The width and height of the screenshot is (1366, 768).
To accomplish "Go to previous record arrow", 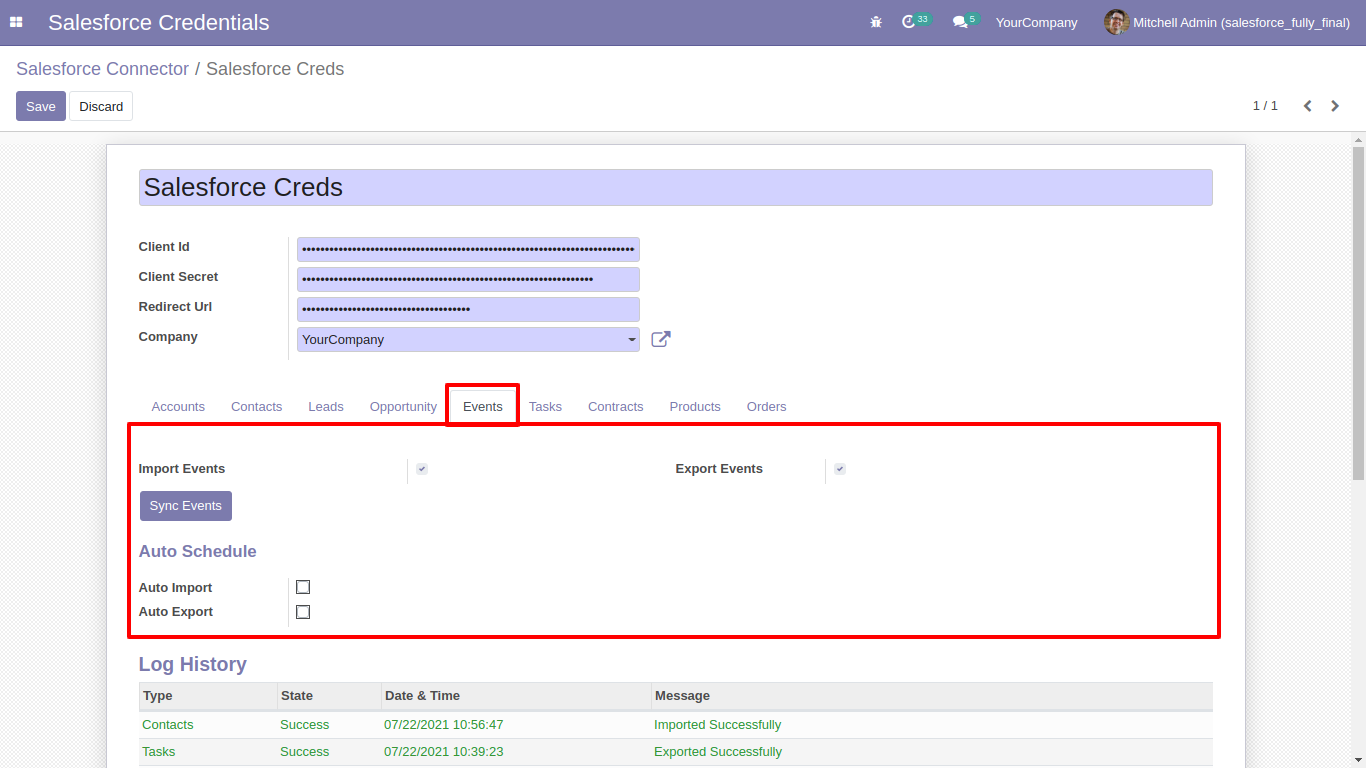I will point(1307,106).
